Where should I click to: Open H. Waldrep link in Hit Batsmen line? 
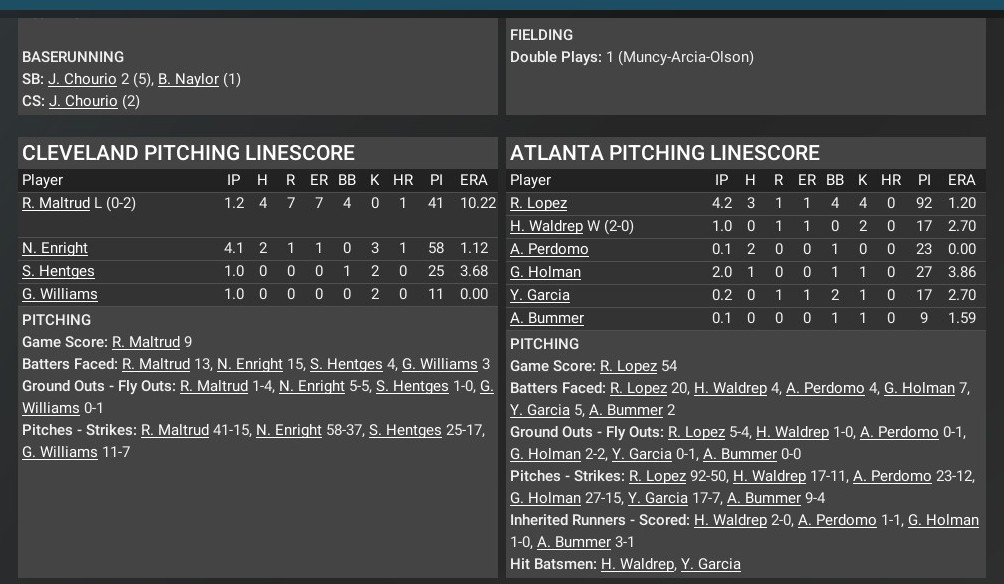click(x=638, y=564)
